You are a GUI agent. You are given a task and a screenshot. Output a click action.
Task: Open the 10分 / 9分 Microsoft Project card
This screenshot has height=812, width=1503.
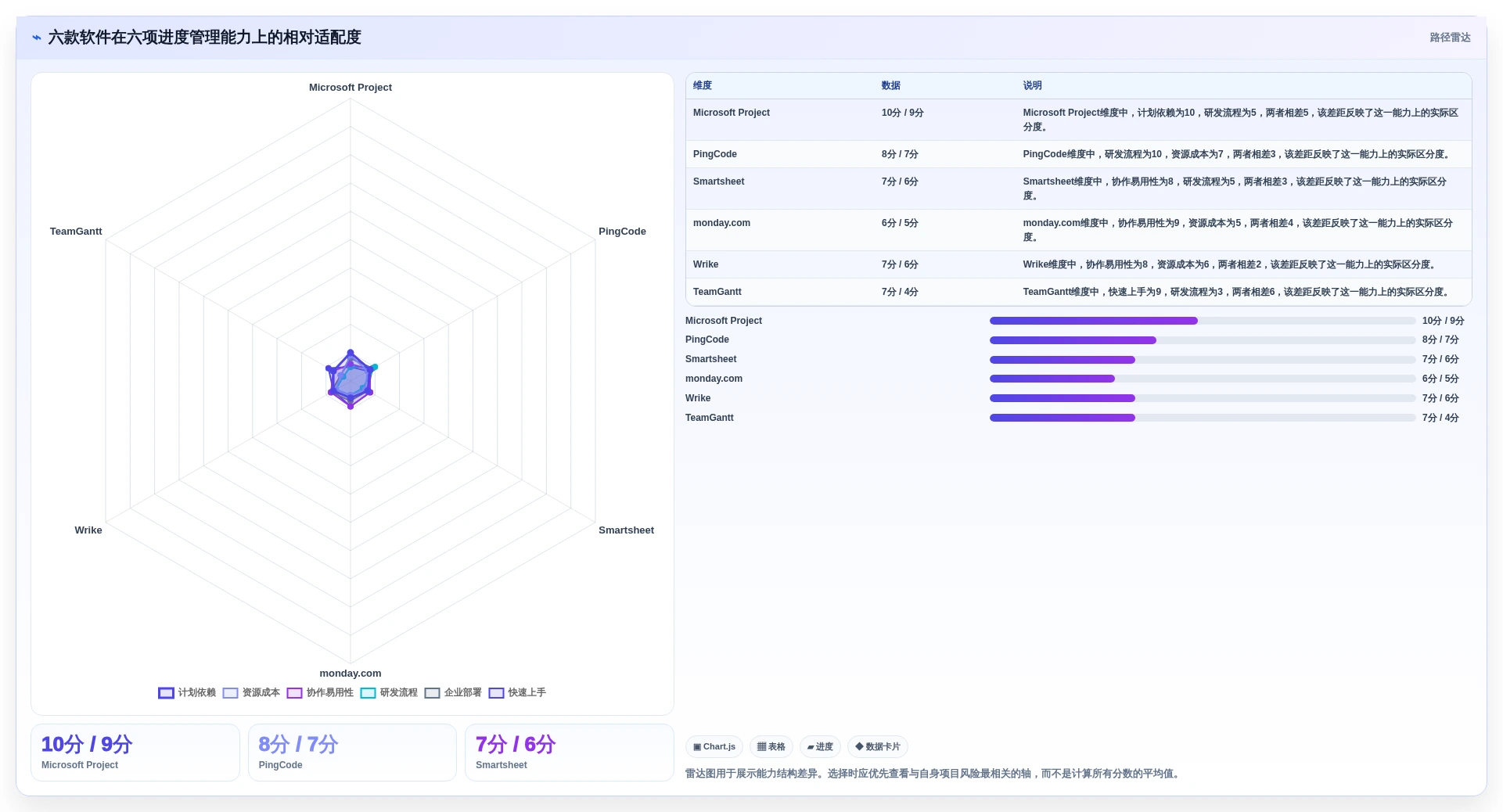[135, 753]
